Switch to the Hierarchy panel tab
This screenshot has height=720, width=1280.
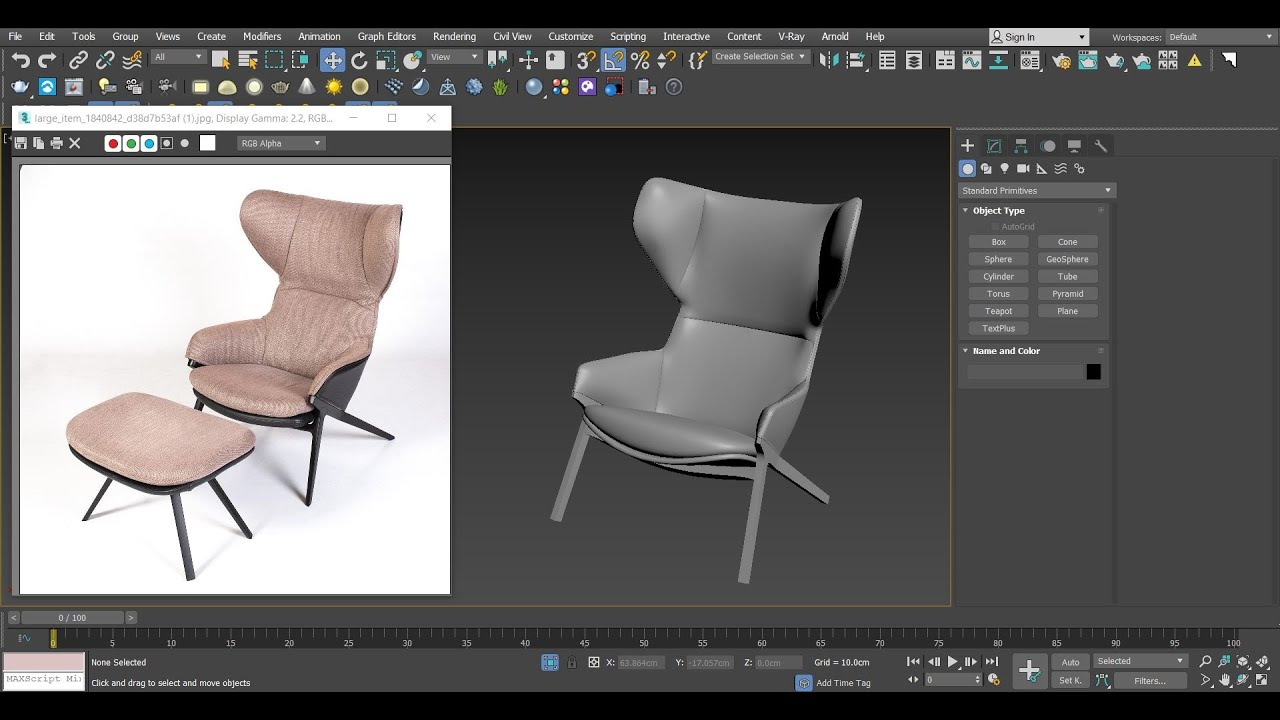[1021, 146]
